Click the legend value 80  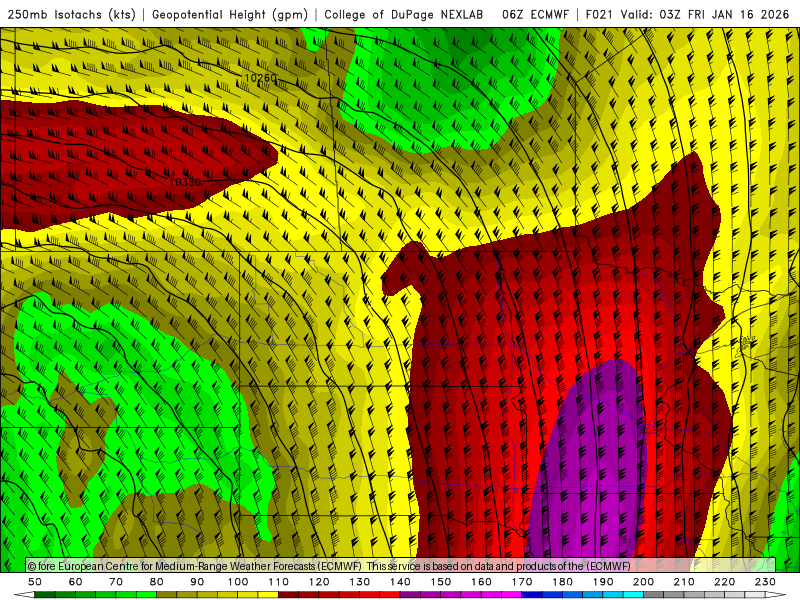coord(157,582)
